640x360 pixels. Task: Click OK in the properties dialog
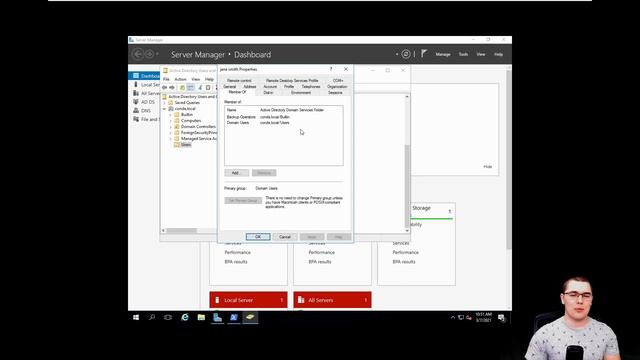click(258, 237)
